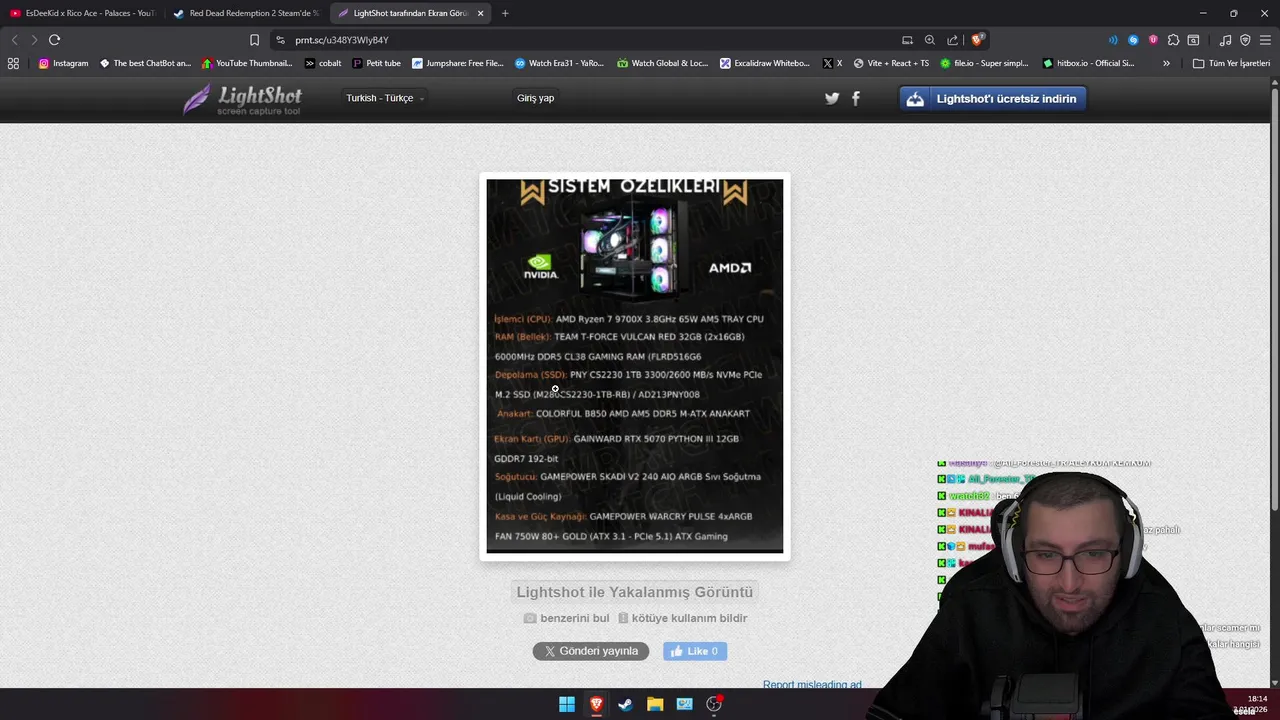The image size is (1280, 720).
Task: Open the music note playlist icon
Action: point(1226,40)
